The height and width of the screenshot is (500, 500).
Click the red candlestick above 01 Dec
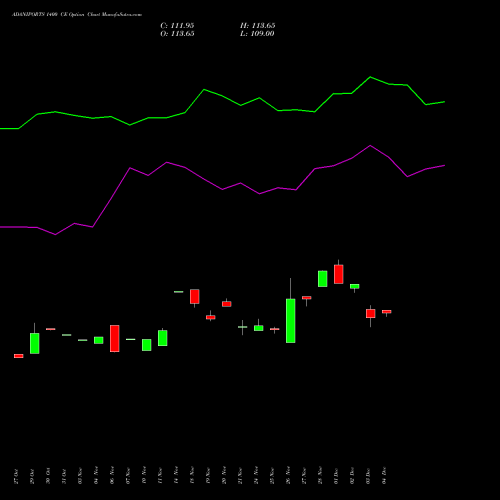(x=339, y=274)
